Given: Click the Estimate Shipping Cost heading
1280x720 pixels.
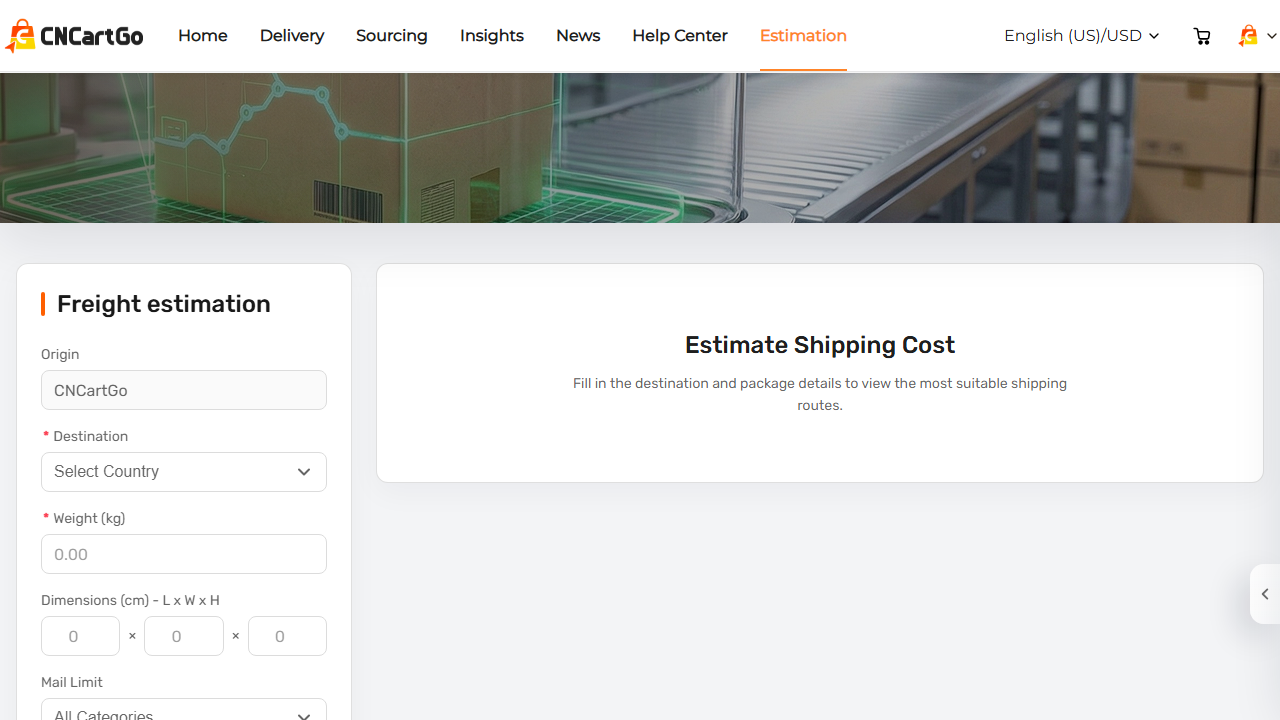Looking at the screenshot, I should tap(820, 345).
